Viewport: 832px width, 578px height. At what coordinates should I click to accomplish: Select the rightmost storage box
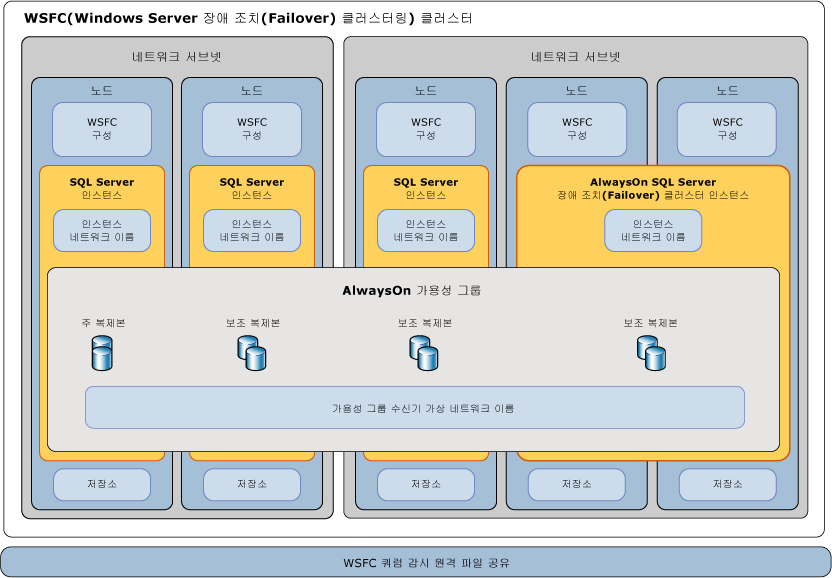[726, 484]
